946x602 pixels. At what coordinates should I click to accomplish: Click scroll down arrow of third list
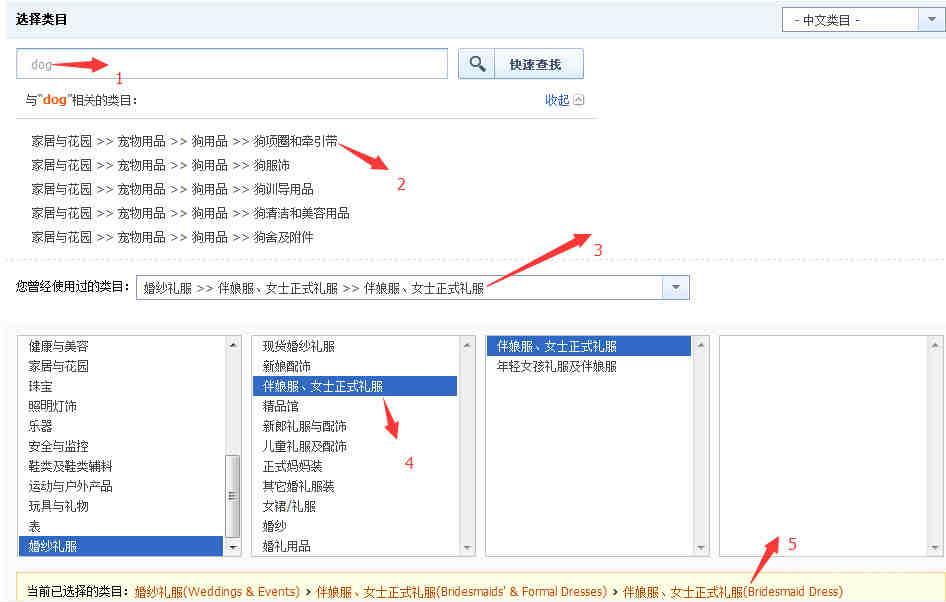click(x=701, y=548)
